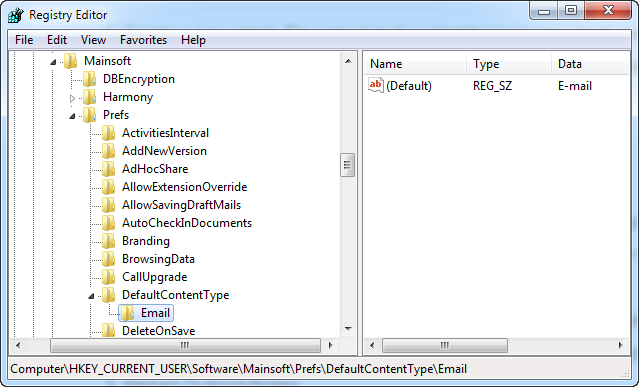
Task: Click the DBEncryption folder icon
Action: click(89, 79)
